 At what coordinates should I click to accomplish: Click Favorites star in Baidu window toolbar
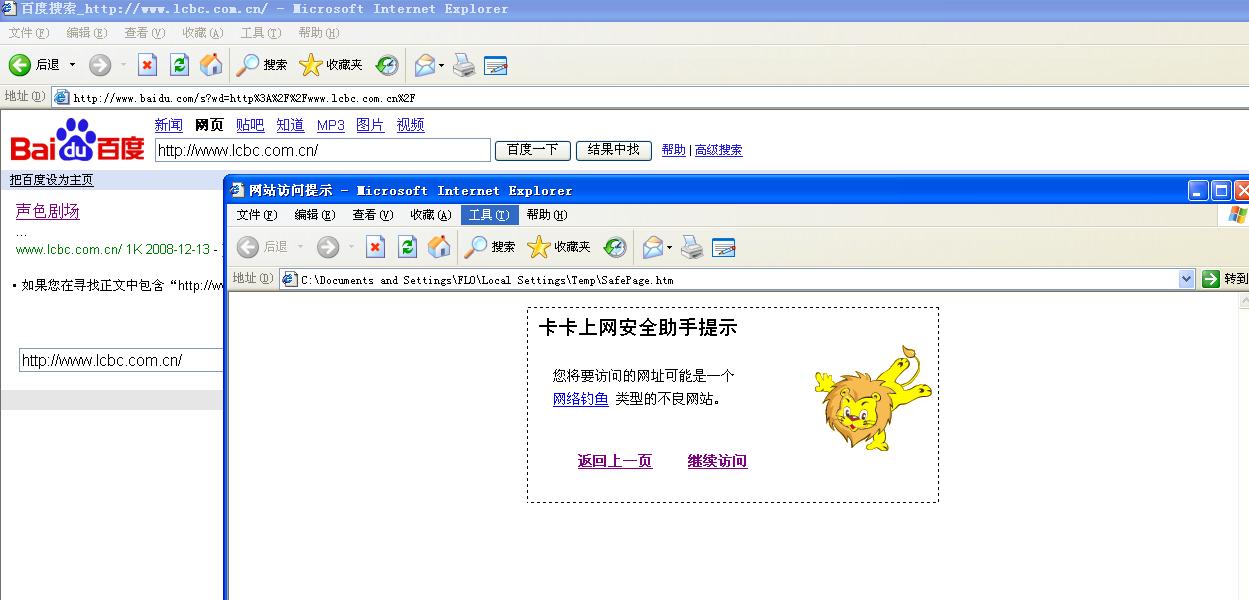pos(311,65)
